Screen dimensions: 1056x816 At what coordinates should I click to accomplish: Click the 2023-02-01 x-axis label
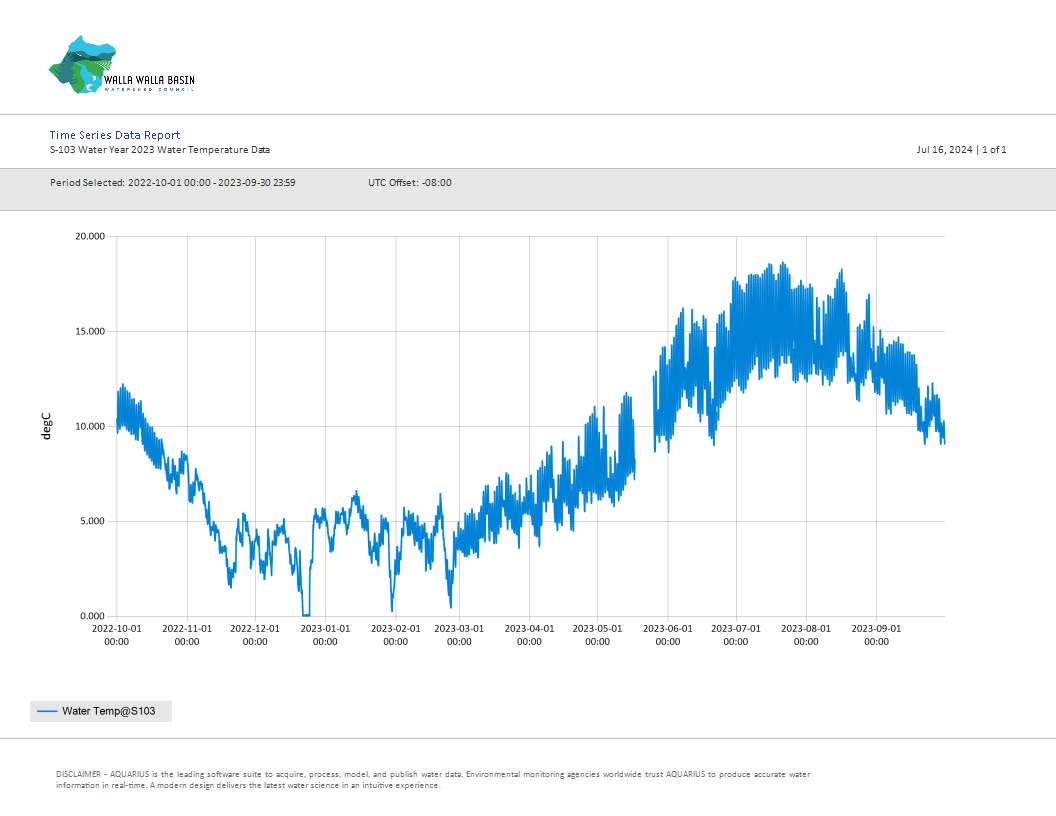point(395,635)
